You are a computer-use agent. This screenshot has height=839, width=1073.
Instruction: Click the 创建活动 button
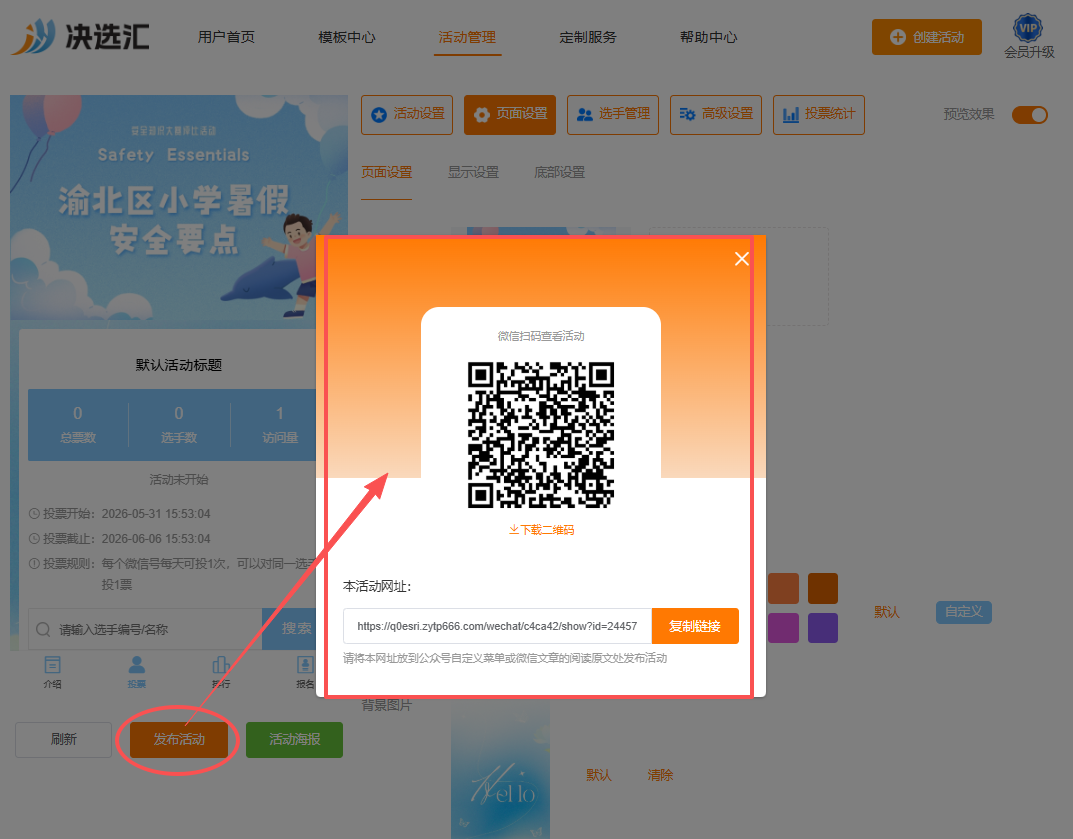[927, 37]
